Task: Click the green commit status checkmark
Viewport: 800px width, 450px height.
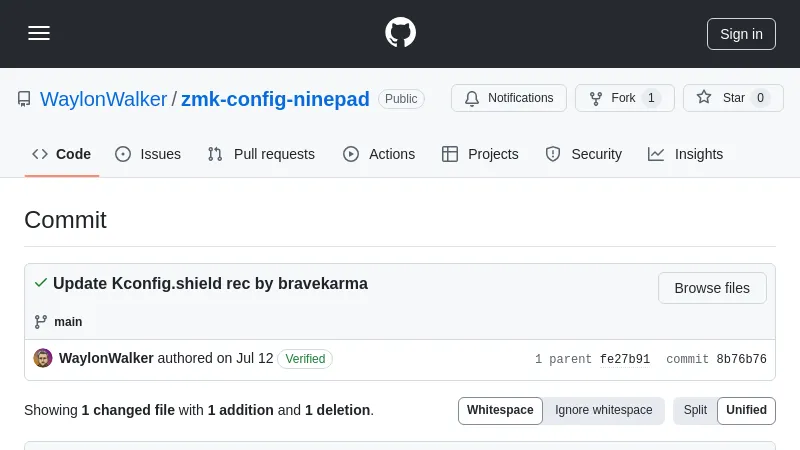Action: click(40, 283)
